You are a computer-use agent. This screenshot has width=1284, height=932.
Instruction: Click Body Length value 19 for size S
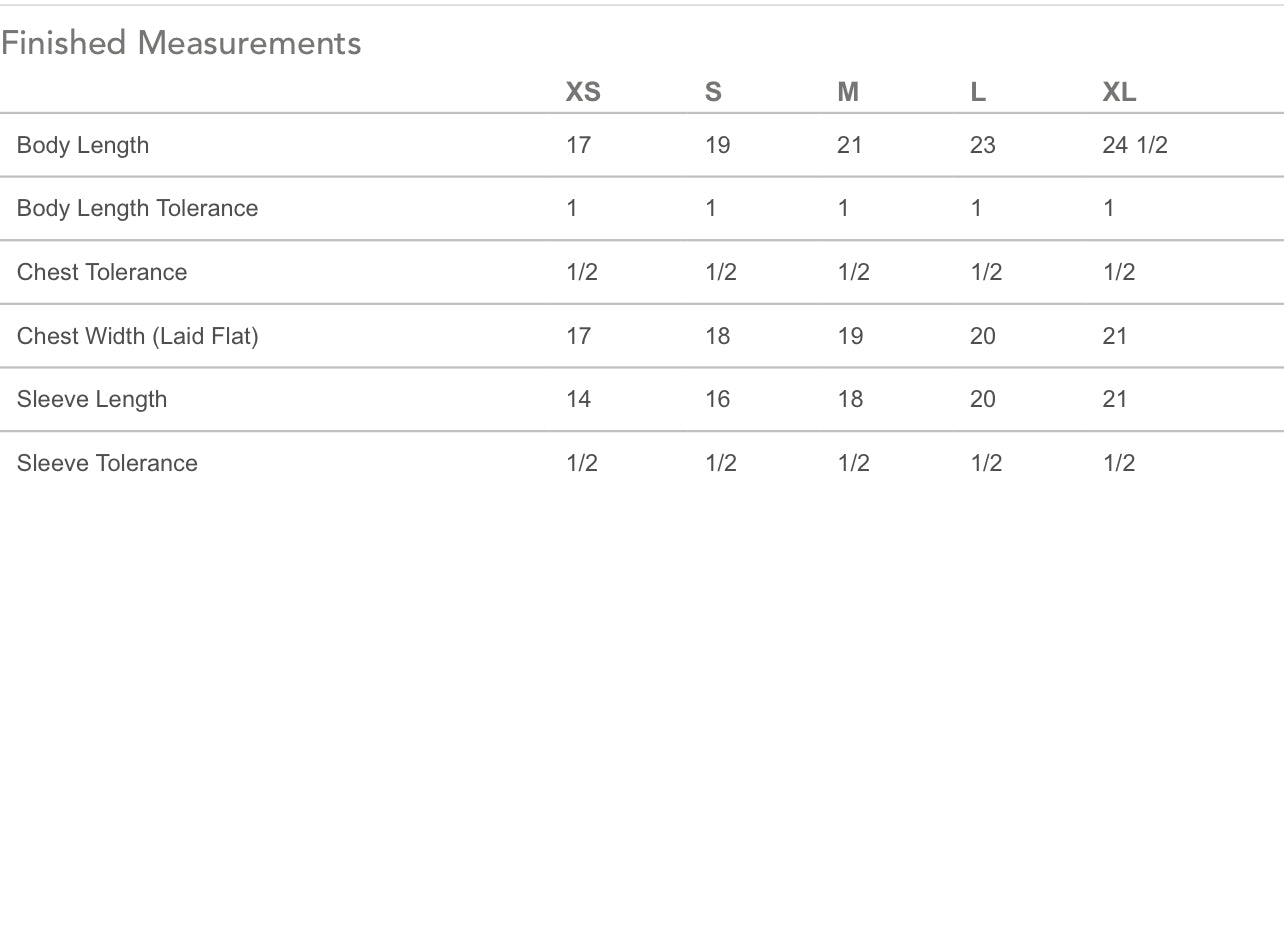pos(718,145)
